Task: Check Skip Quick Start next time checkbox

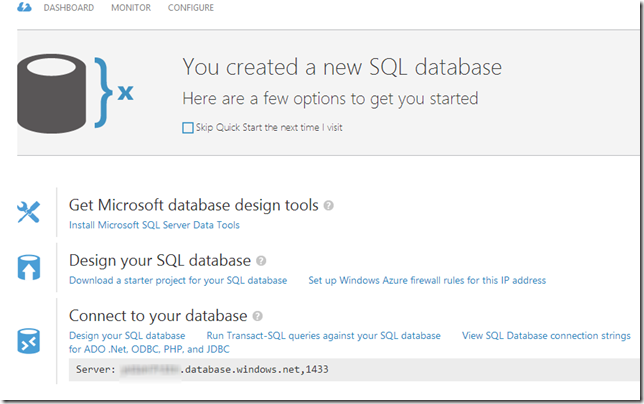Action: 188,128
